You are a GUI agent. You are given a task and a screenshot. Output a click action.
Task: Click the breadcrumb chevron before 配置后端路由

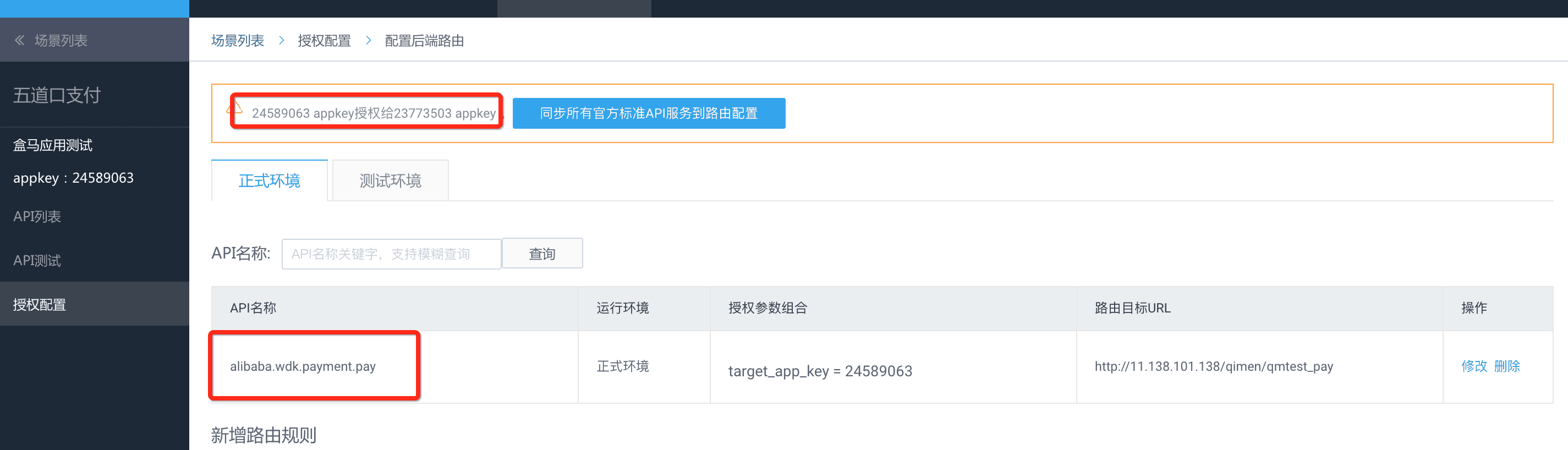tap(368, 40)
